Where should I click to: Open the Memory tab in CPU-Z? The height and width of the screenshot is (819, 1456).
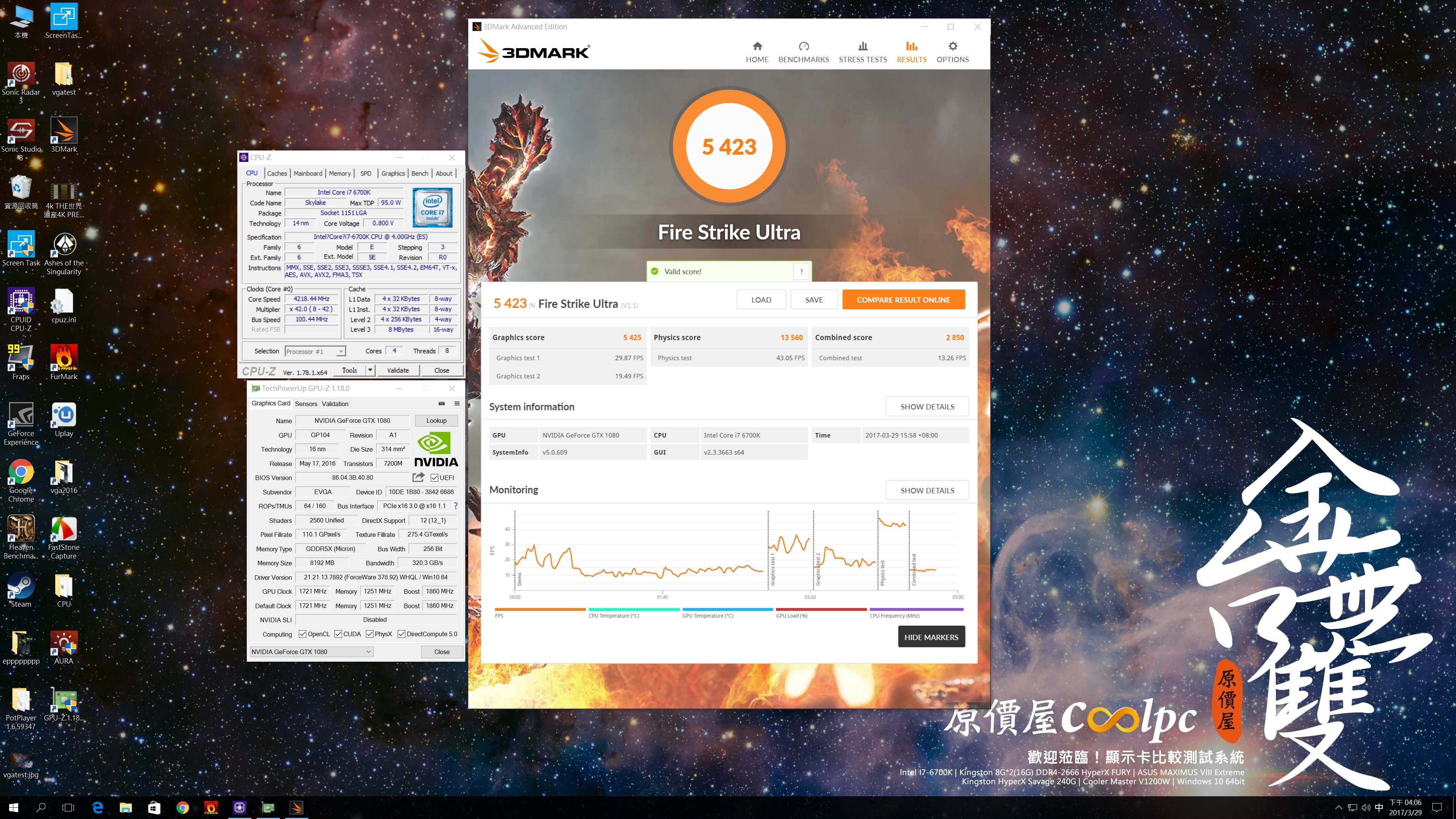pos(340,174)
